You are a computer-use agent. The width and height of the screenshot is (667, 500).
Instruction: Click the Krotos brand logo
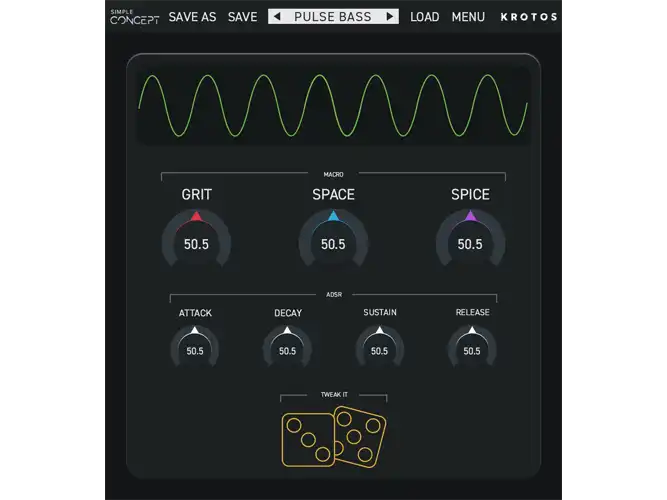coord(529,17)
